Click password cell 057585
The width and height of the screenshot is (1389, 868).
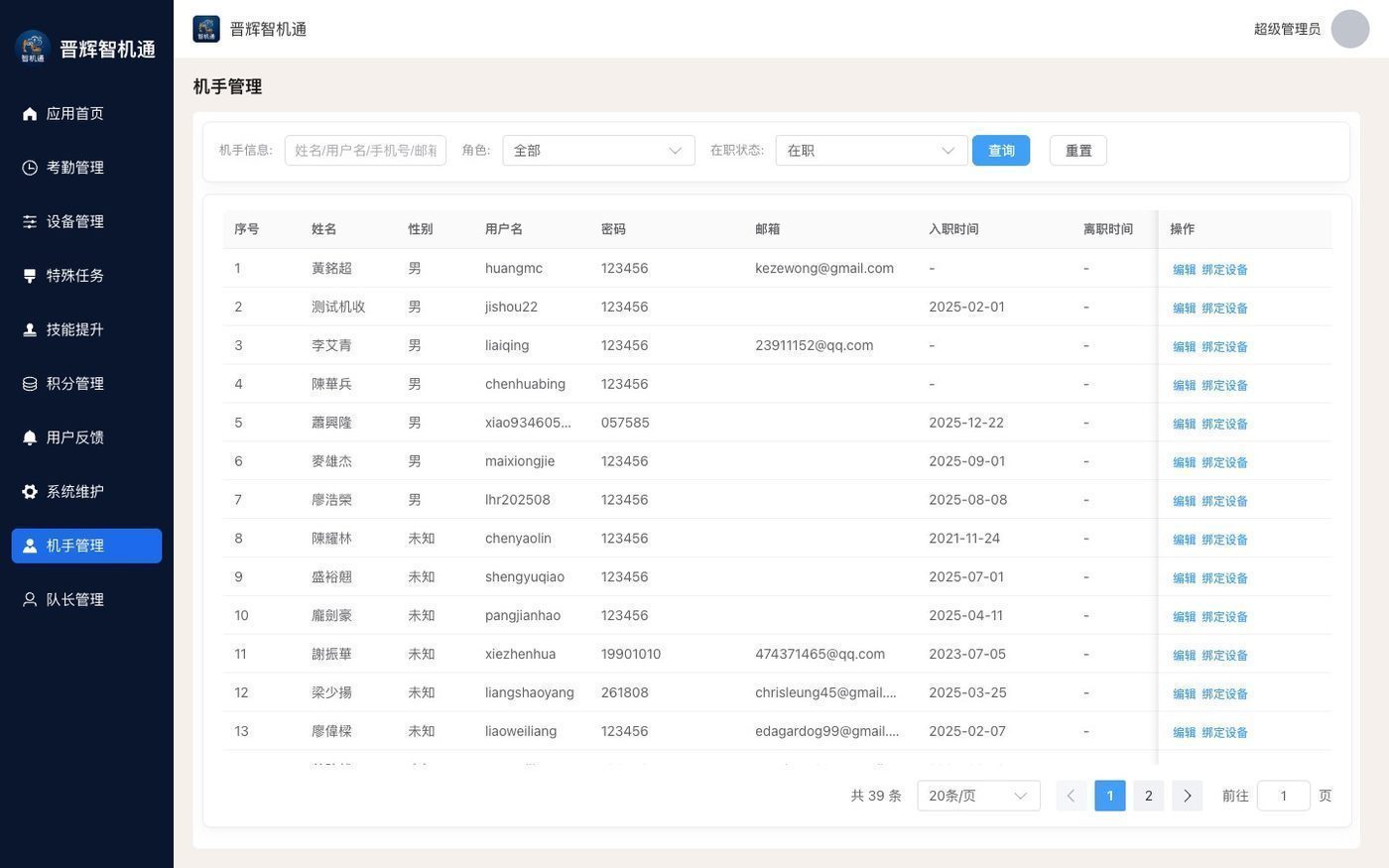tap(625, 424)
